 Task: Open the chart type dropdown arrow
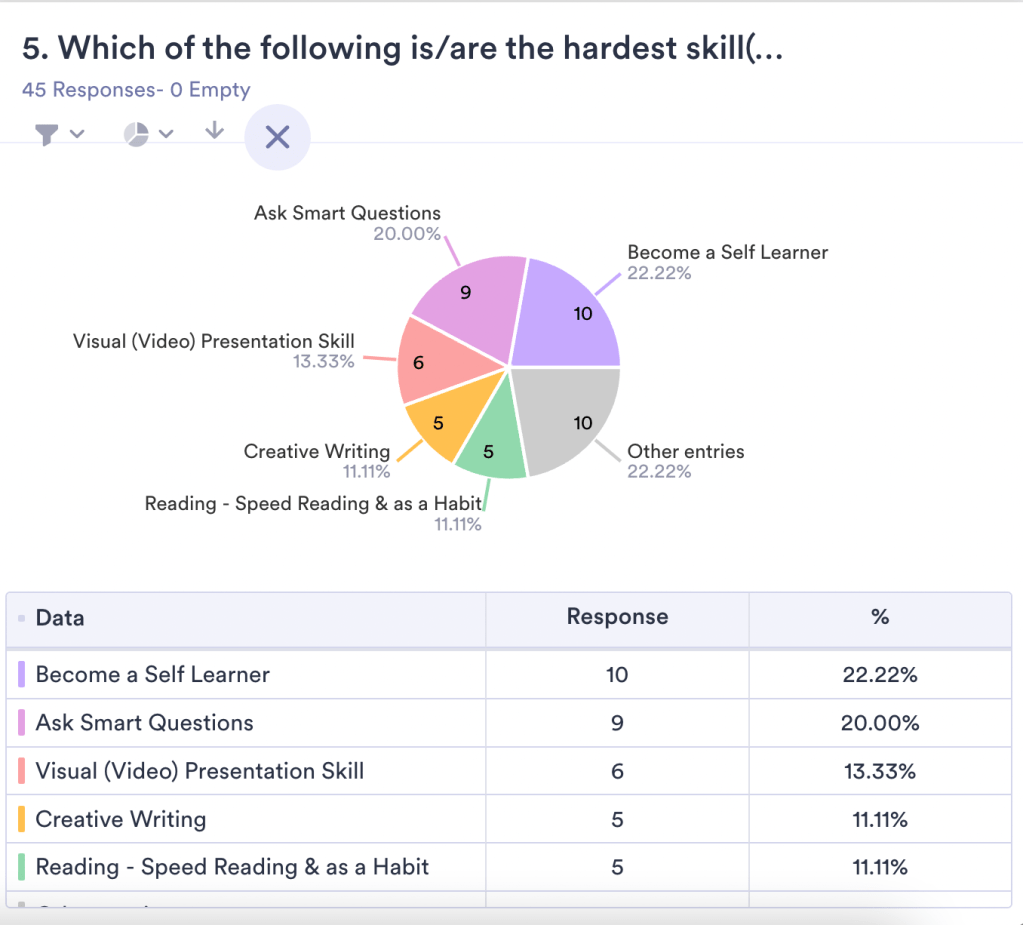[166, 134]
